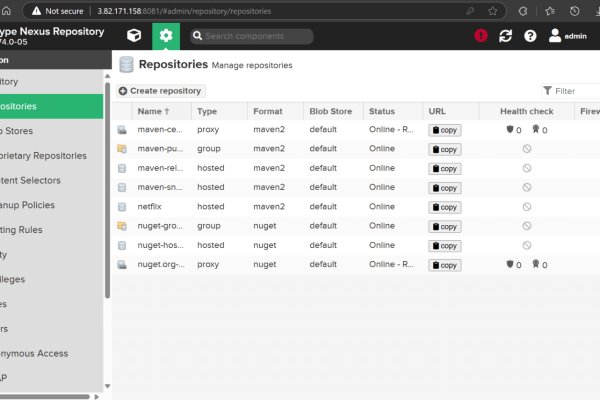The height and width of the screenshot is (400, 600).
Task: Open the netflix repository row
Action: click(x=356, y=207)
